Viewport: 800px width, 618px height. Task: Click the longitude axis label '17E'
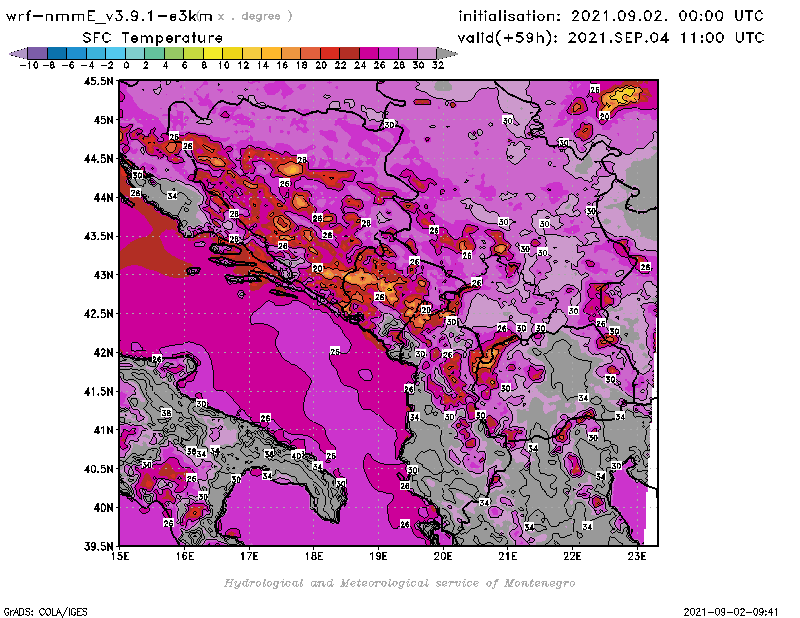tap(249, 556)
